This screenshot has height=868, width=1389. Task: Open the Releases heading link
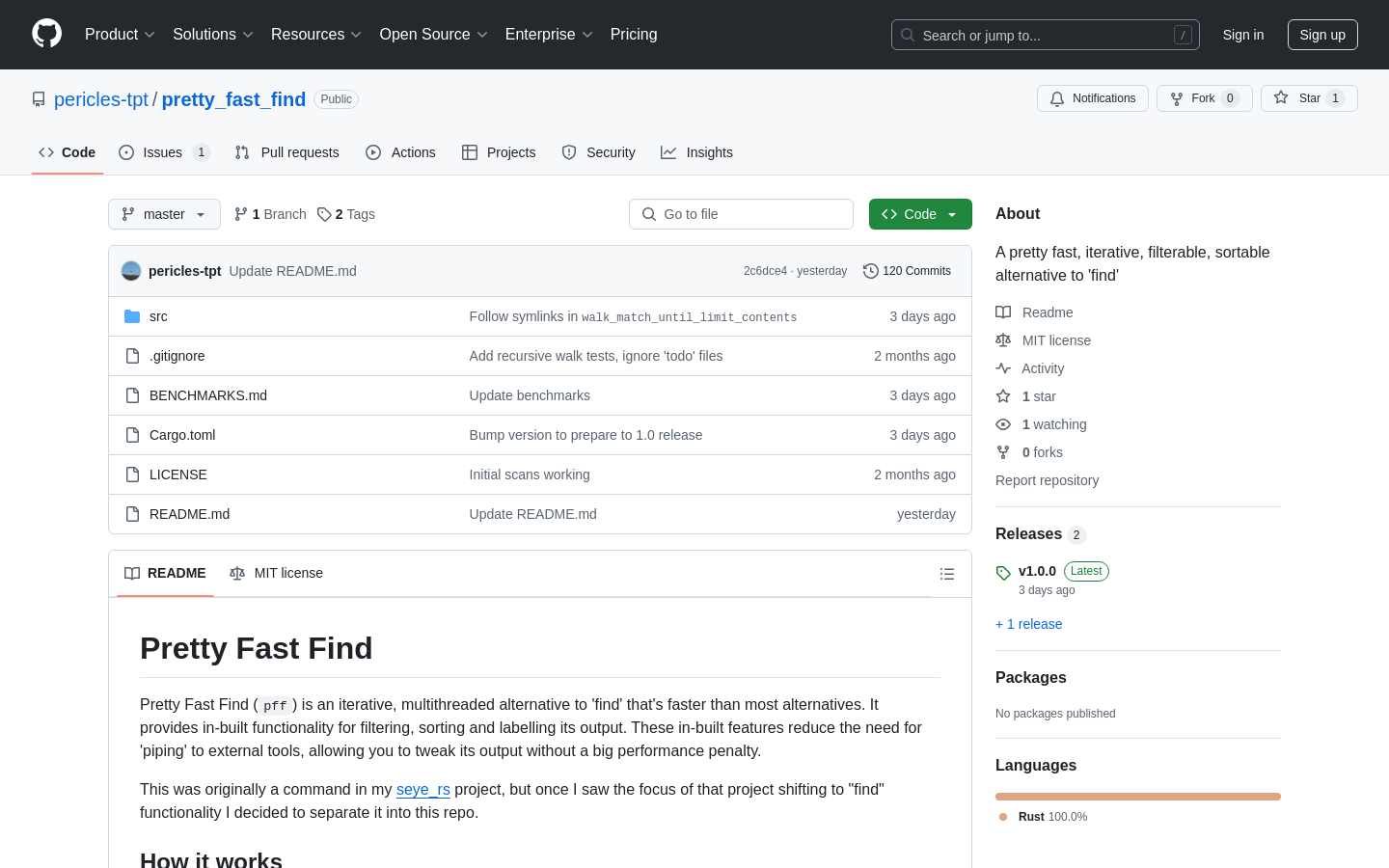(1028, 534)
